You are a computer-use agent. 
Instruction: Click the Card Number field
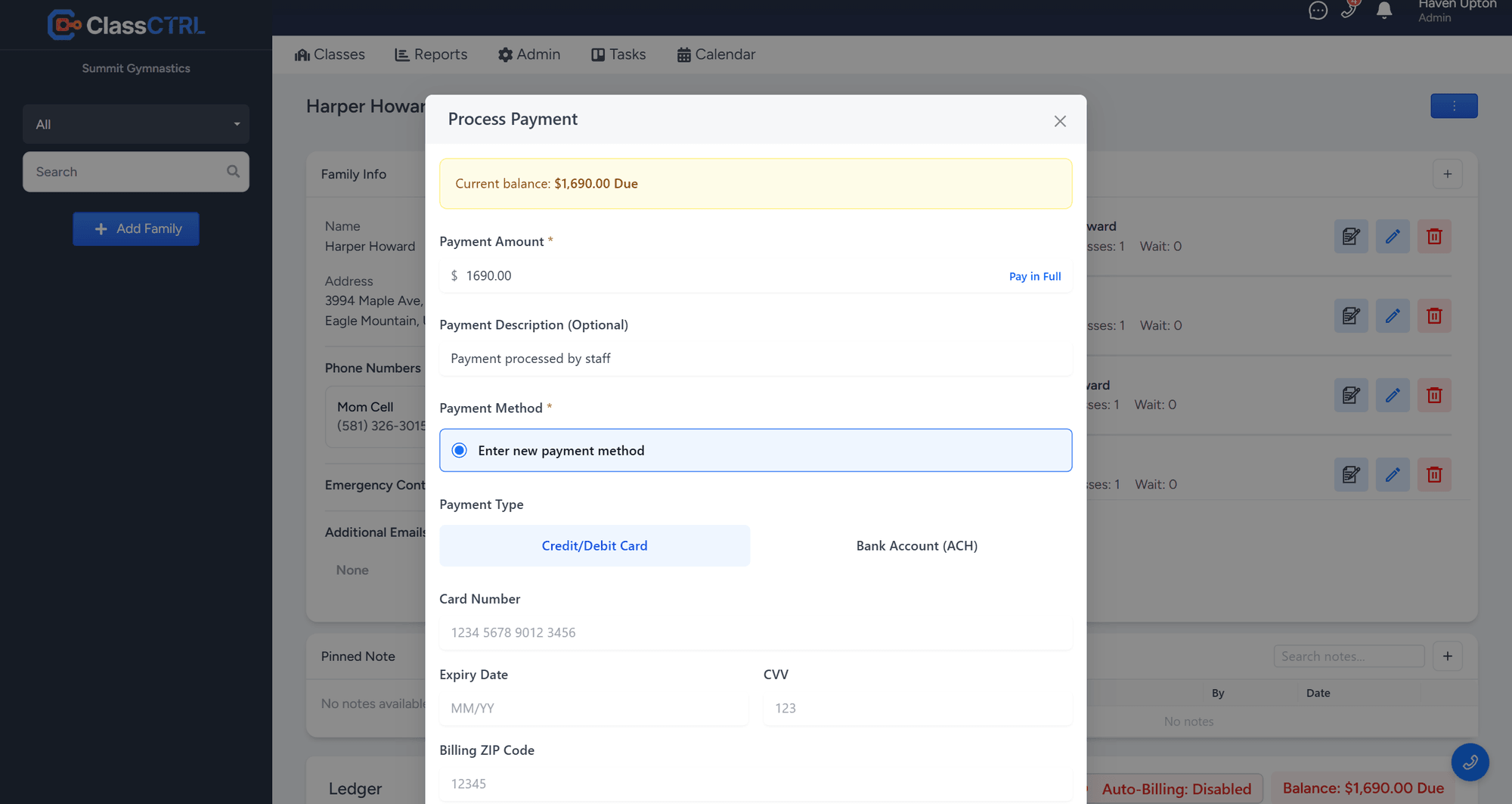point(755,632)
